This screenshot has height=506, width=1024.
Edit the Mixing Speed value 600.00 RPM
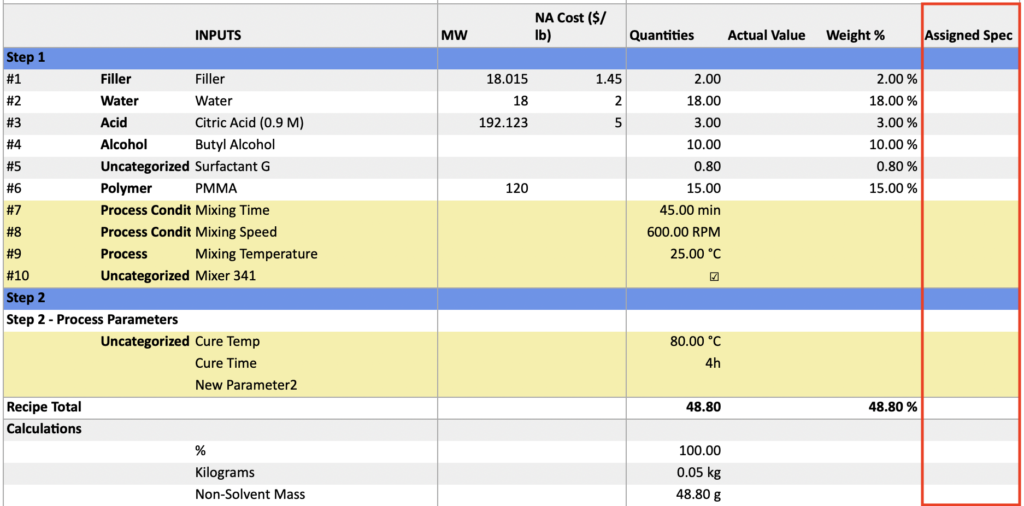pyautogui.click(x=684, y=232)
